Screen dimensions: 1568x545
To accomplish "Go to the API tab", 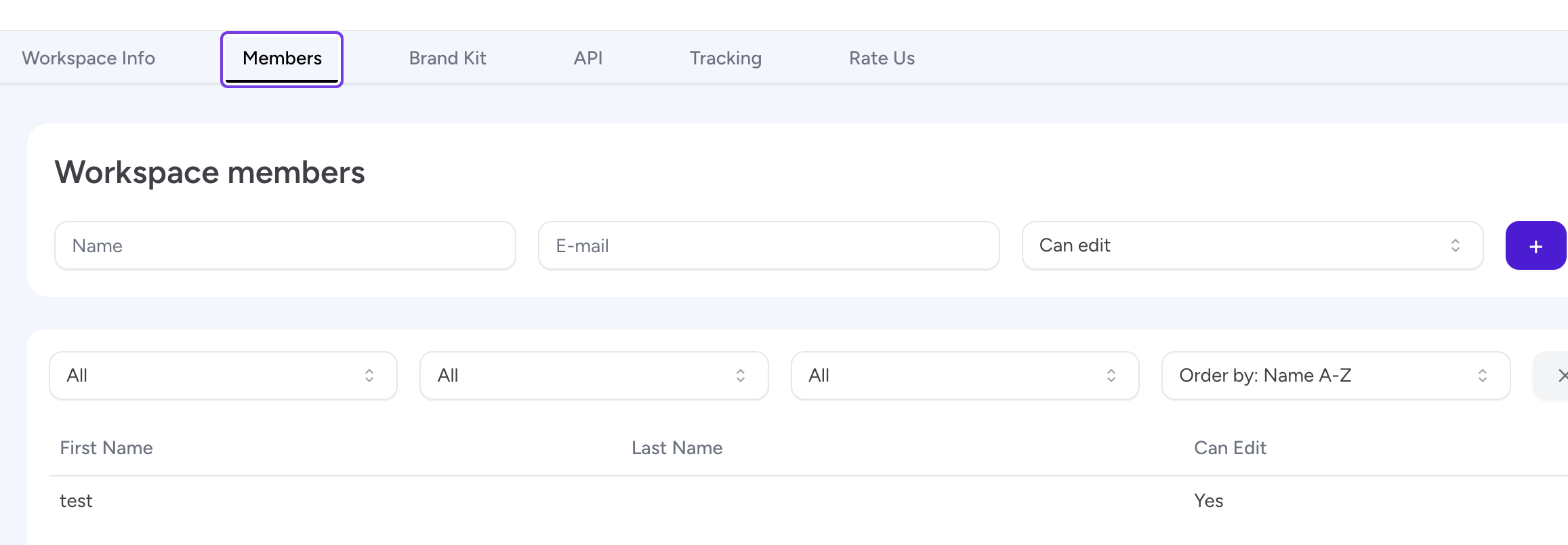I will coord(588,58).
